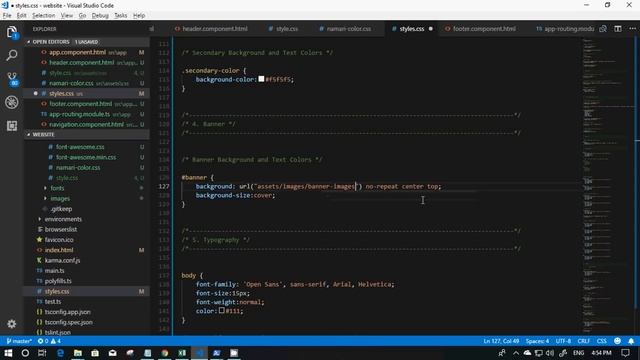640x360 pixels.
Task: Change line endings via CRLF
Action: click(x=584, y=341)
